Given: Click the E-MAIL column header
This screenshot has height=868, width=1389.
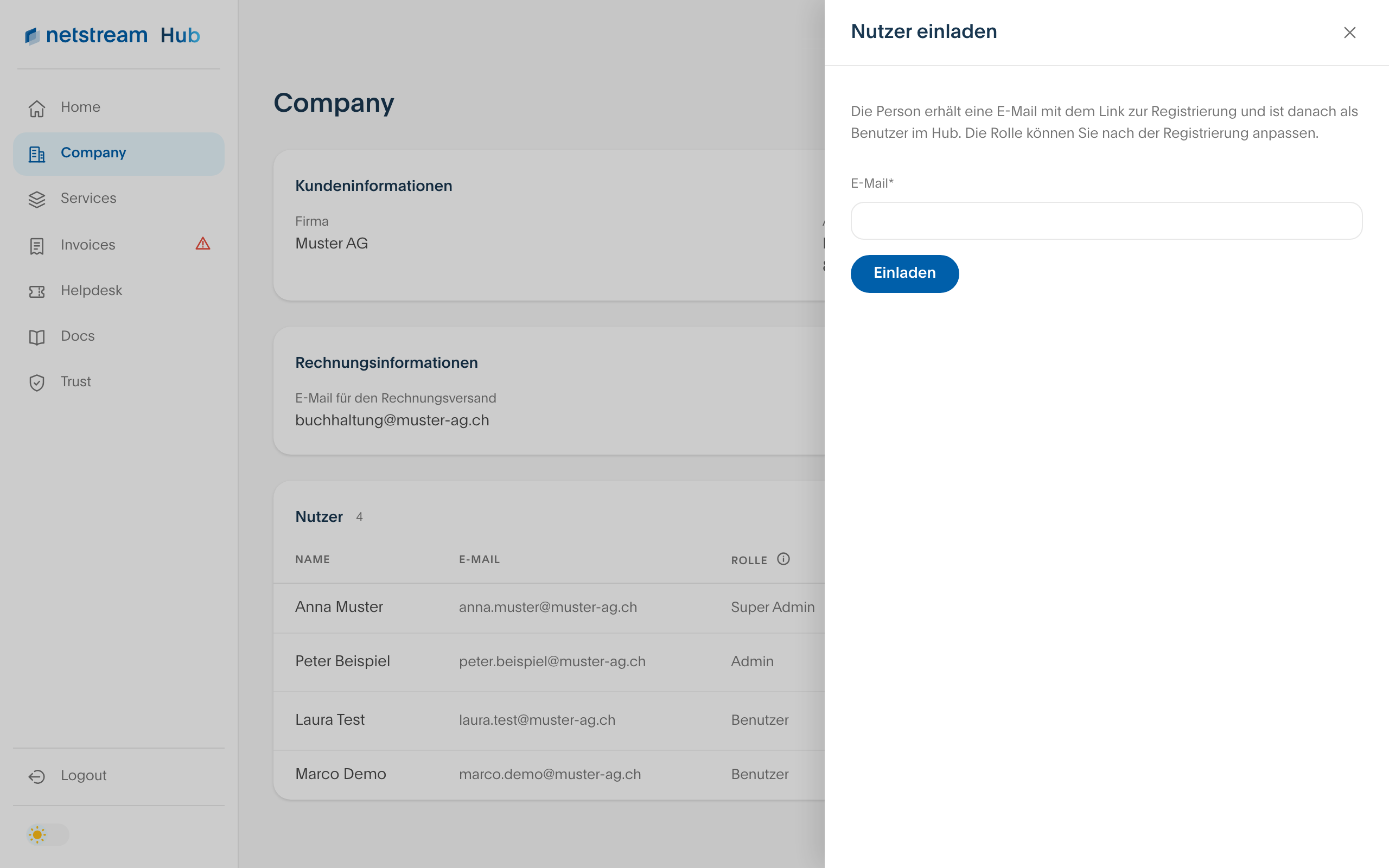Looking at the screenshot, I should (x=479, y=560).
